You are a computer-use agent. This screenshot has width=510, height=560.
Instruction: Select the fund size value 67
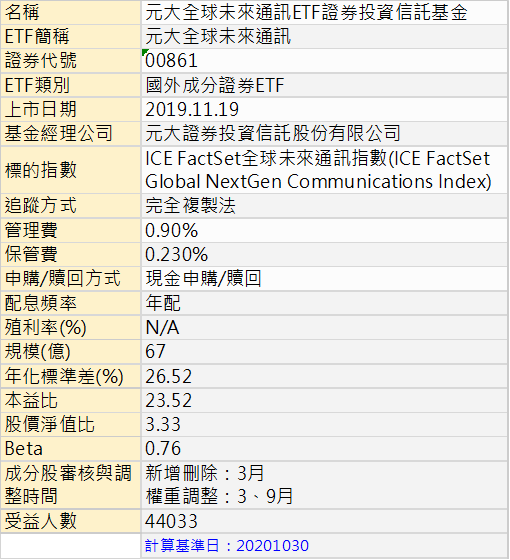(x=155, y=351)
